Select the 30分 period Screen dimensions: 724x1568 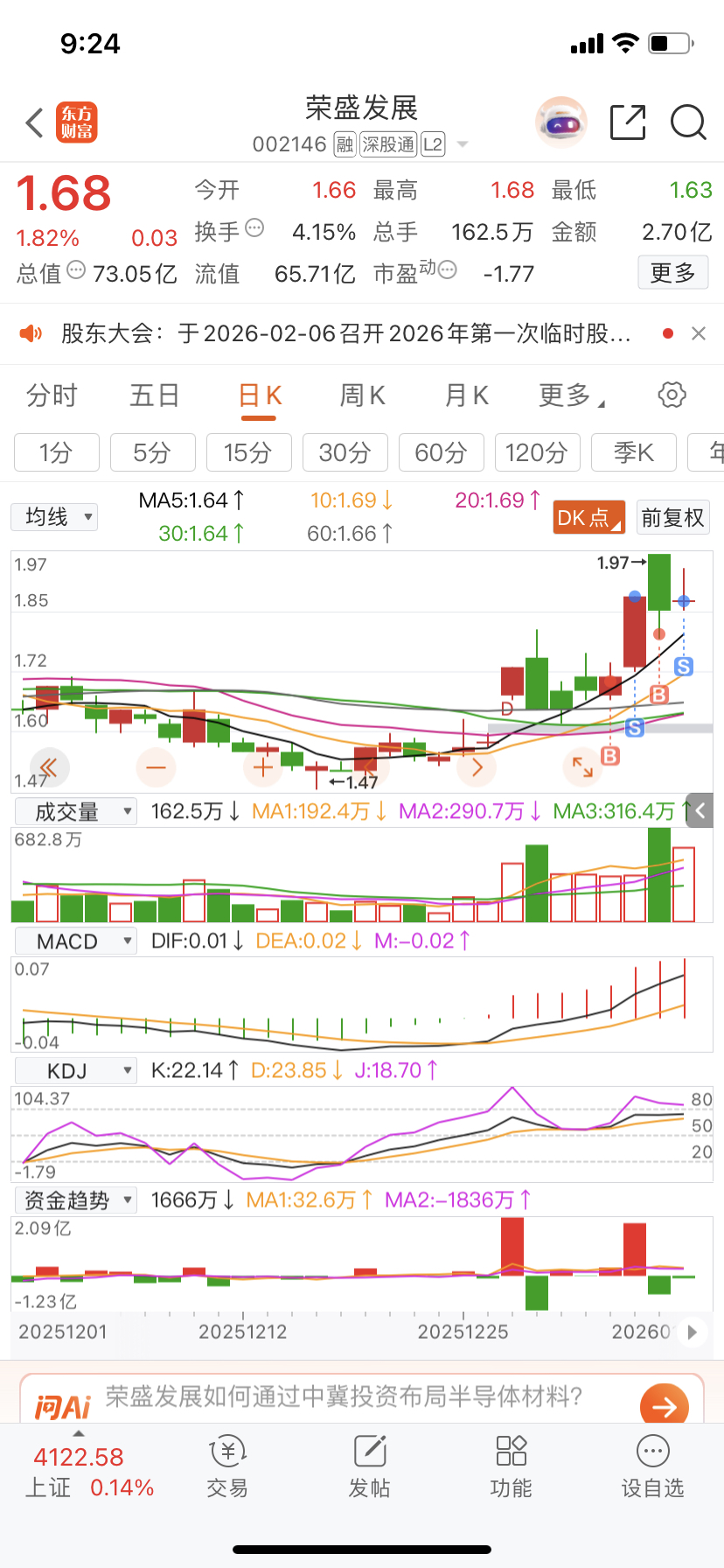(x=345, y=452)
